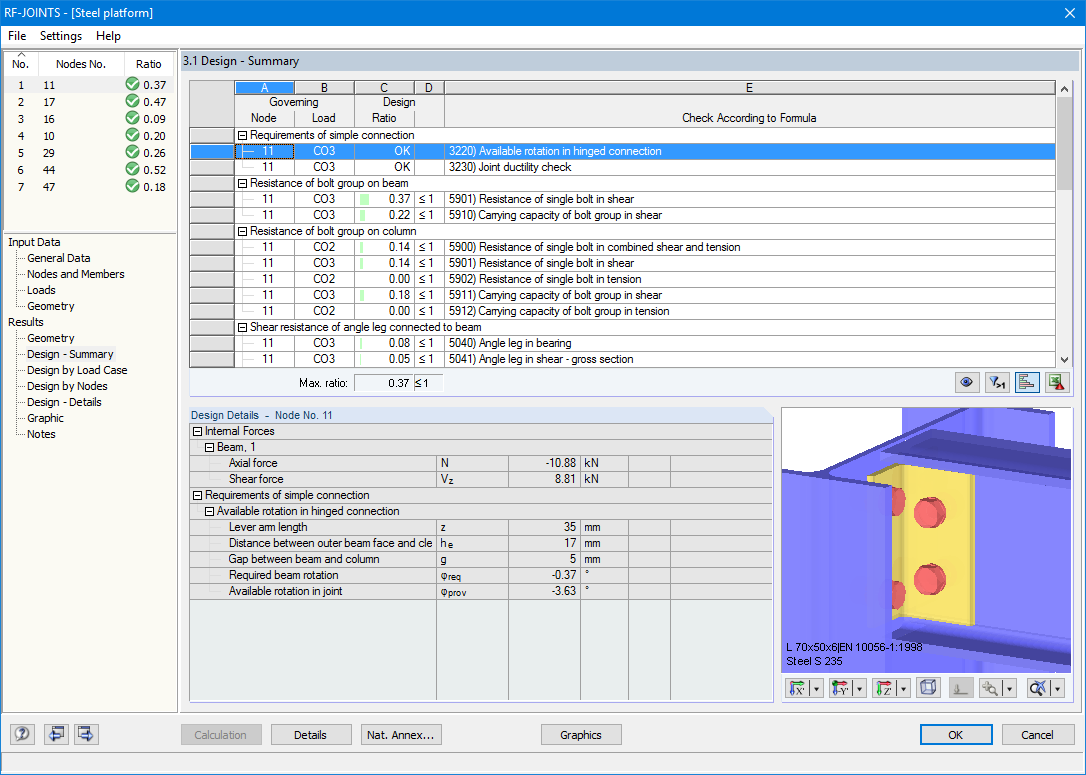
Task: Toggle colored ratio bars display
Action: click(x=1027, y=382)
